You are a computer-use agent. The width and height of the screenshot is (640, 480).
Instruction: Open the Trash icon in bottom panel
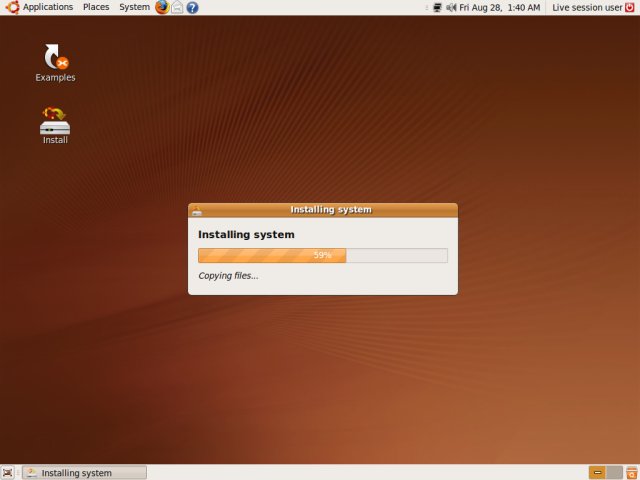pyautogui.click(x=631, y=473)
